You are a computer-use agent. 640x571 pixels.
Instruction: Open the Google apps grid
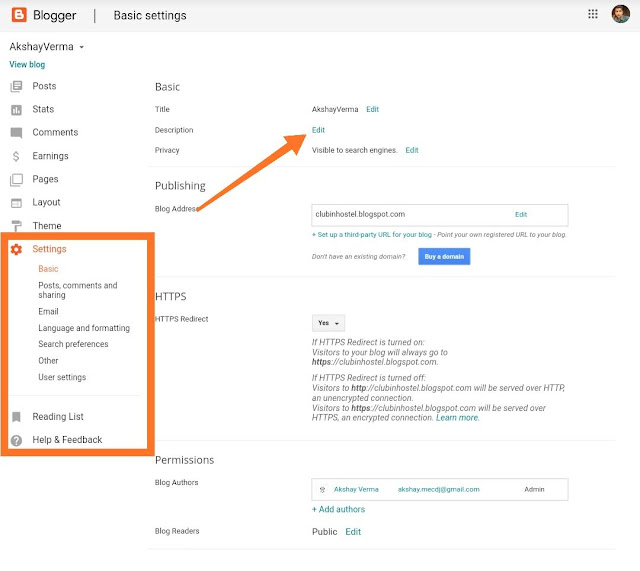pos(592,15)
